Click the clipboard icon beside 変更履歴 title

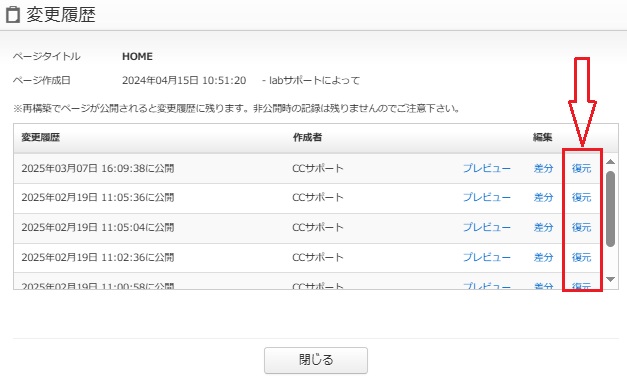coord(13,15)
